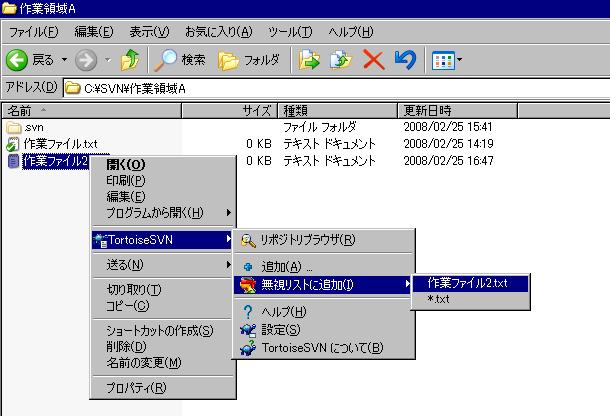
Task: Click the 作業領域A title bar folder icon
Action: 9,9
